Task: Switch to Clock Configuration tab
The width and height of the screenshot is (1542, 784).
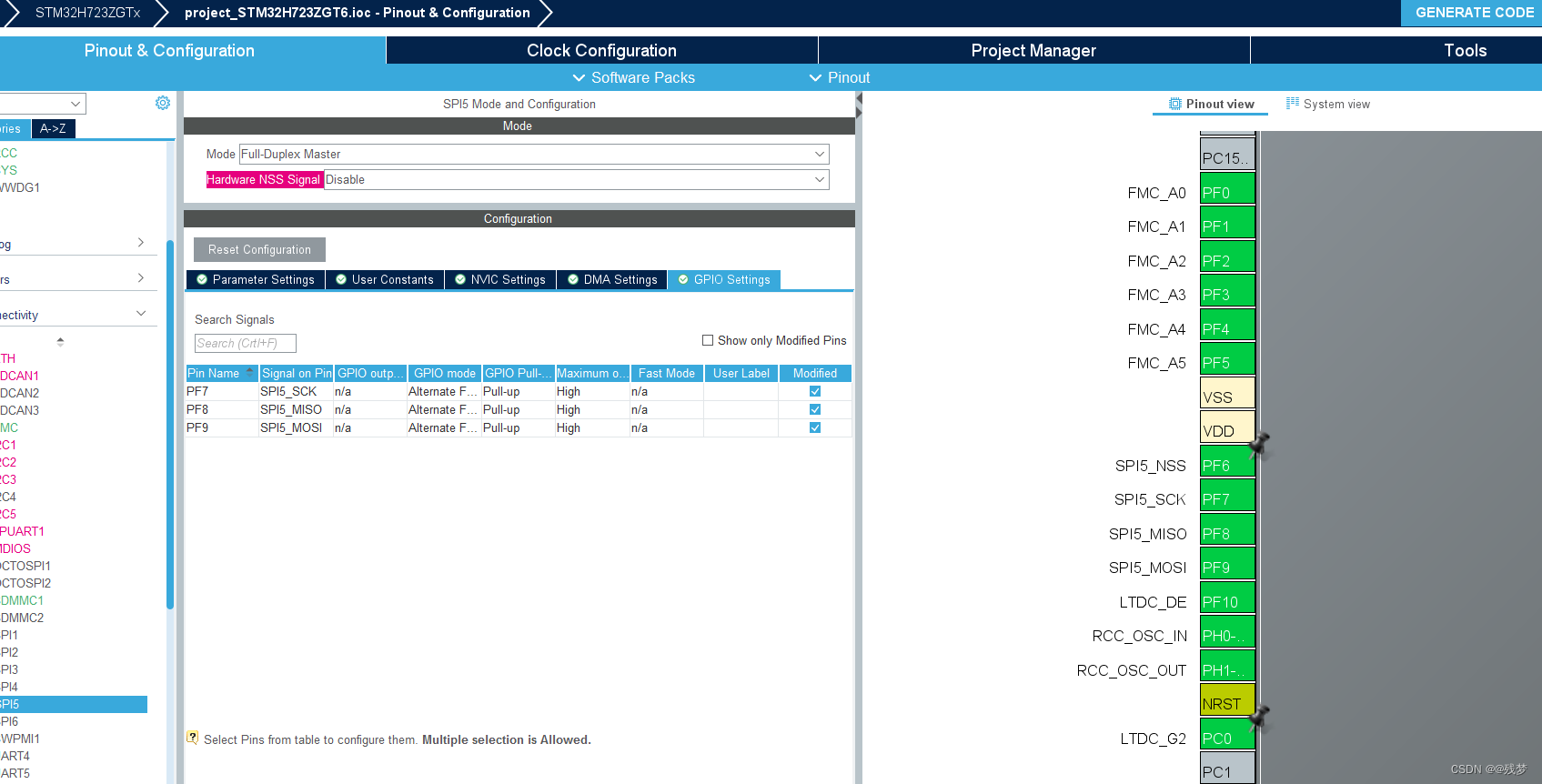Action: click(x=601, y=50)
